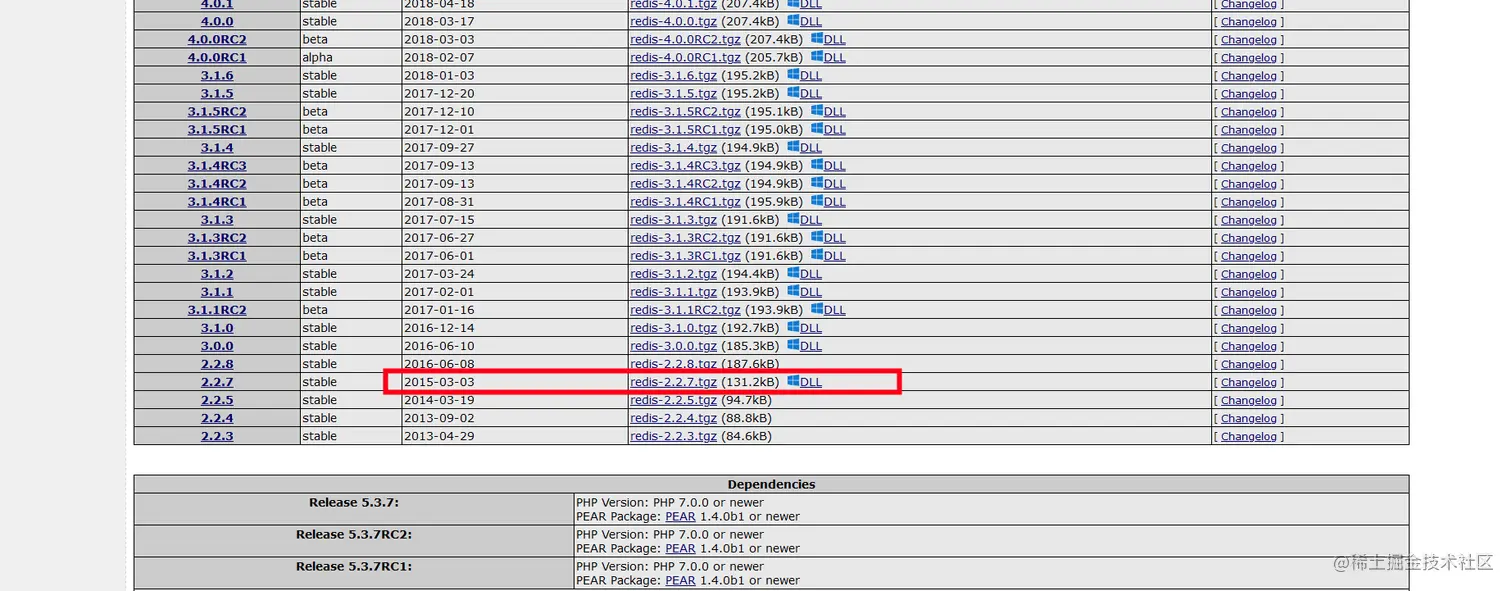Download redis-3.1.6.tgz
The width and height of the screenshot is (1512, 591).
[673, 75]
